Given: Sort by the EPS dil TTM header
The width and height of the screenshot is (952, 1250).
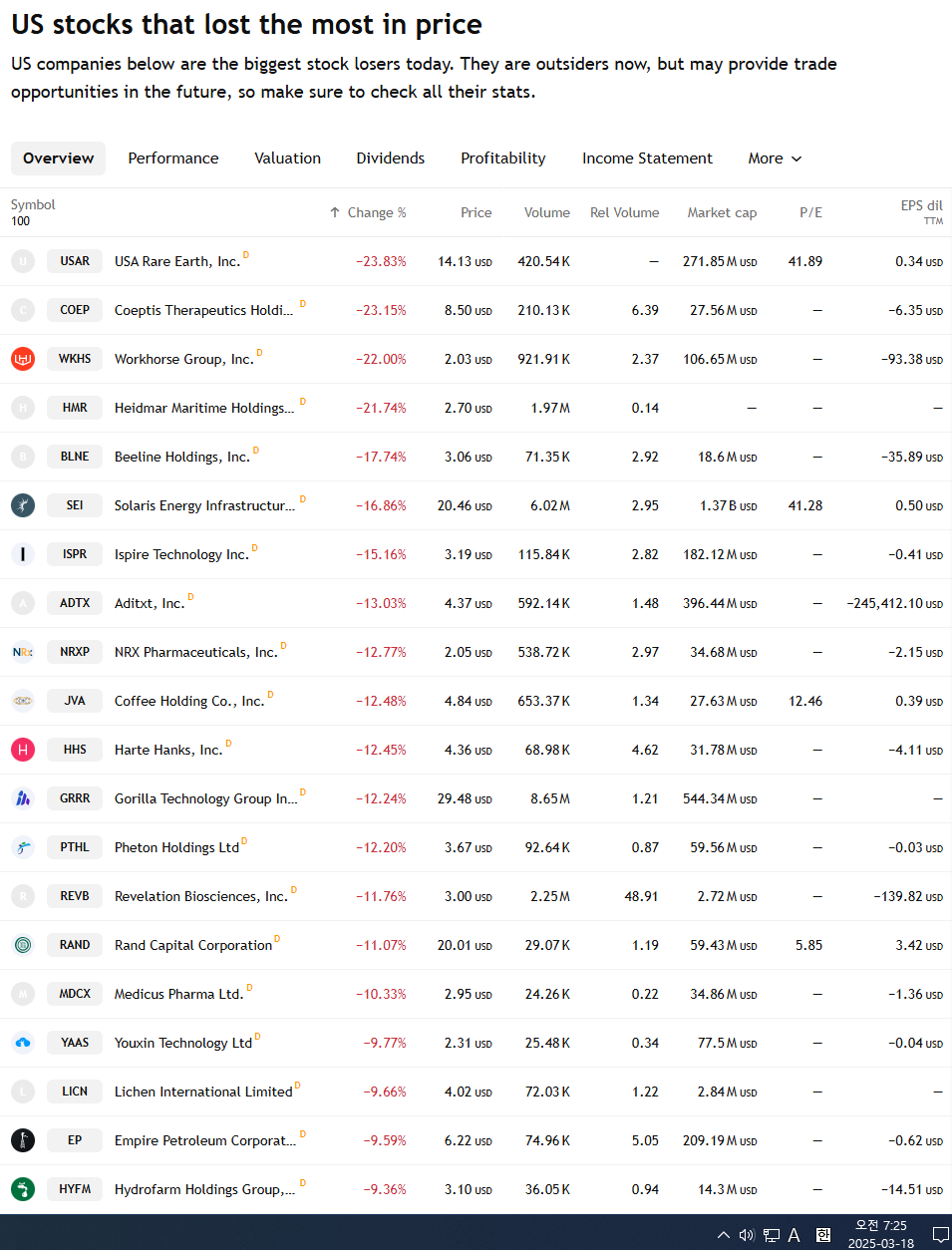Looking at the screenshot, I should click(x=921, y=212).
